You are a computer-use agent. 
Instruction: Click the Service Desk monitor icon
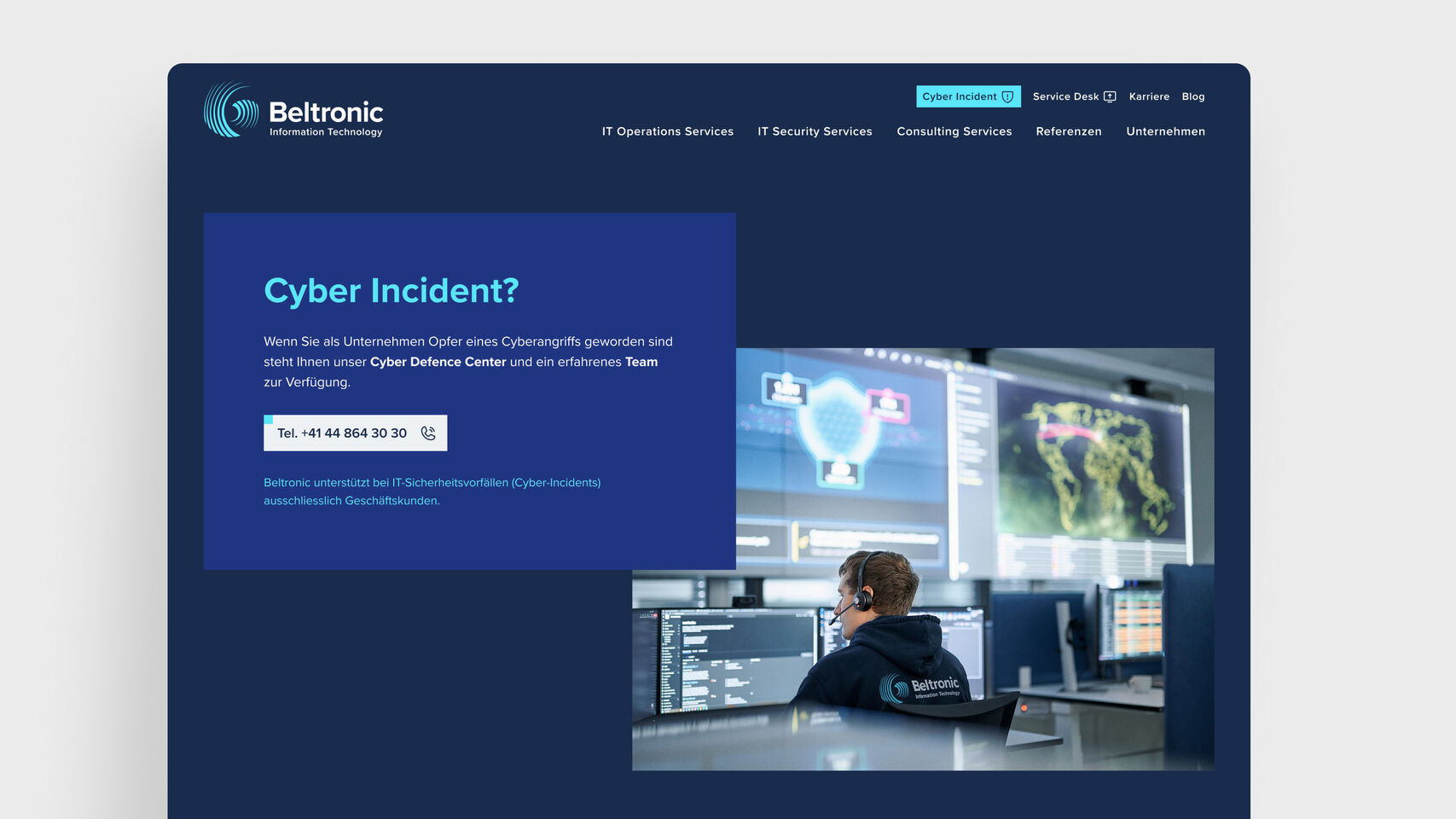(1110, 96)
